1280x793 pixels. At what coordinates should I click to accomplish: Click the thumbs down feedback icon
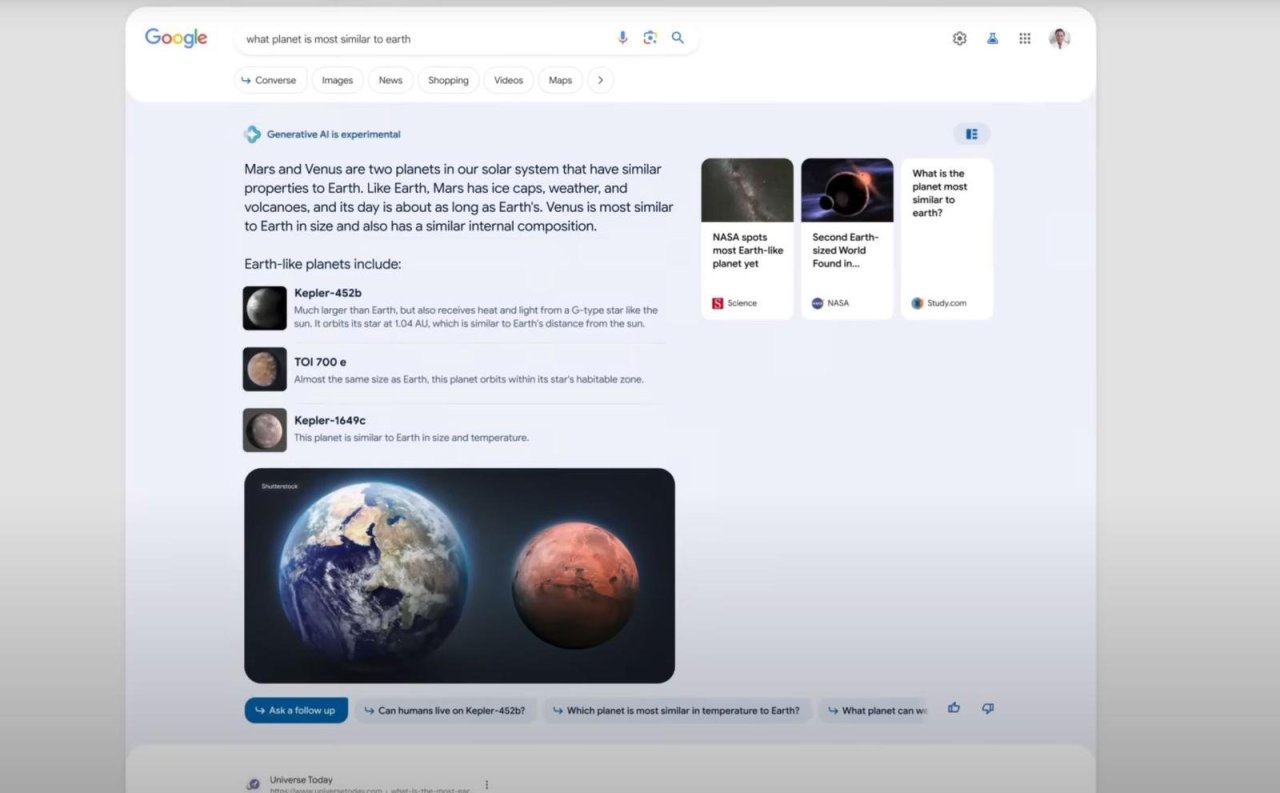(988, 708)
